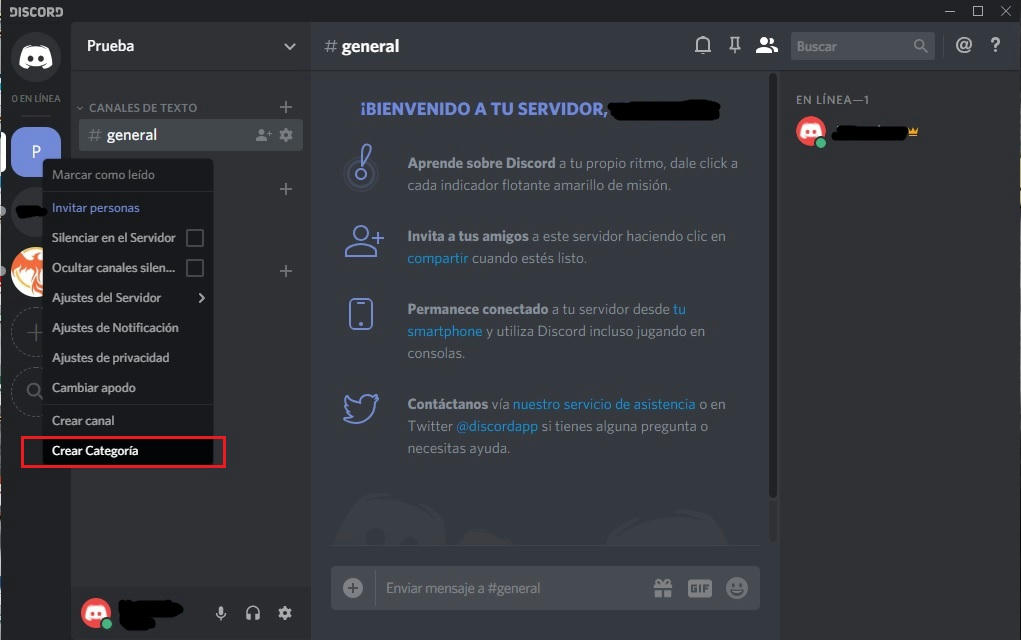
Task: Click the crown owner icon in member list
Action: [913, 132]
